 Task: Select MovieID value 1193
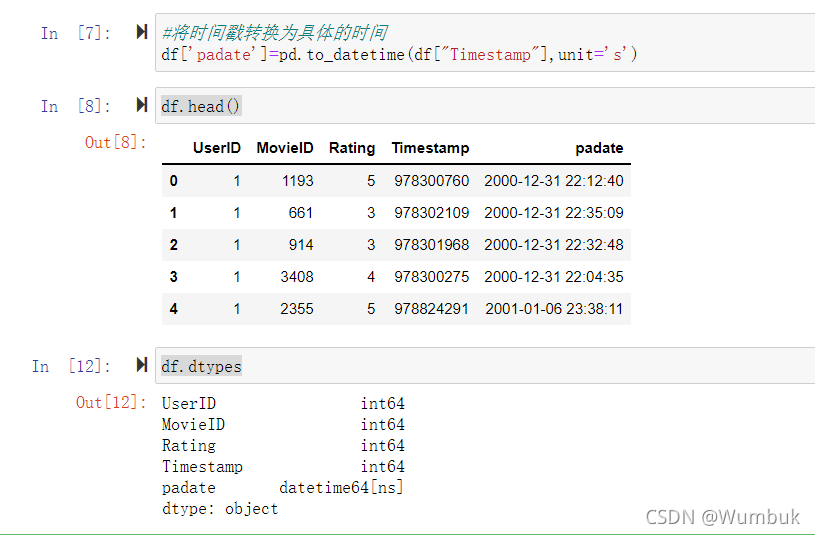298,181
